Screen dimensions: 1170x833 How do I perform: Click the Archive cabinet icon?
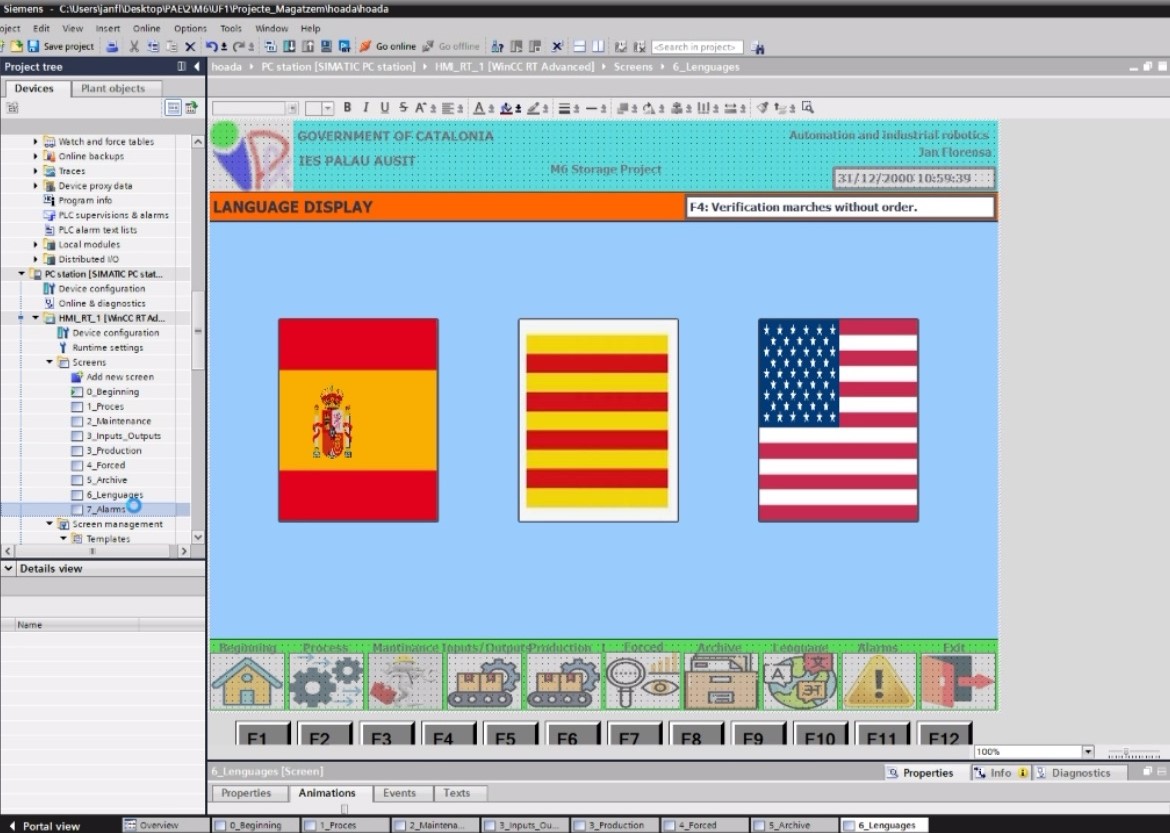720,681
